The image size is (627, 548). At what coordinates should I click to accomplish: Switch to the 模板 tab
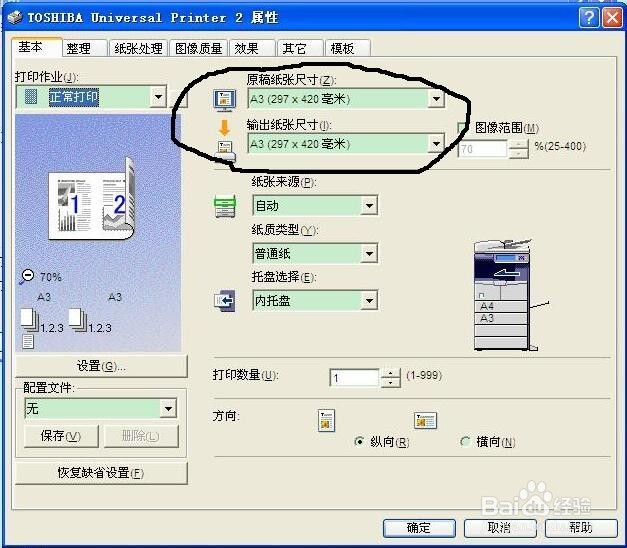tap(348, 48)
